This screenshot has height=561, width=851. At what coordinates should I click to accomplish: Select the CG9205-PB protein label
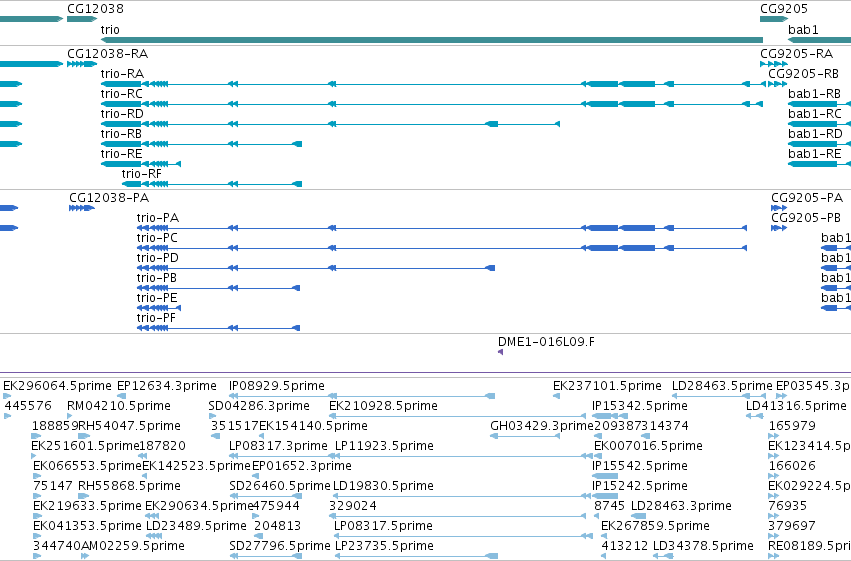coord(806,218)
